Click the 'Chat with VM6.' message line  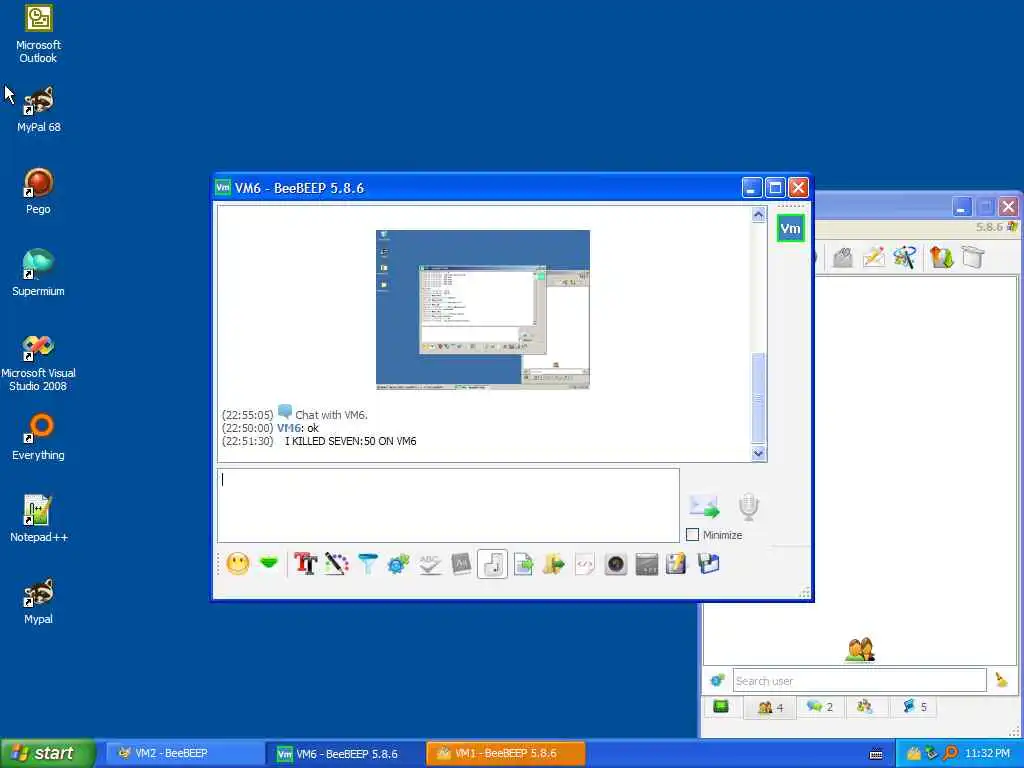(331, 415)
